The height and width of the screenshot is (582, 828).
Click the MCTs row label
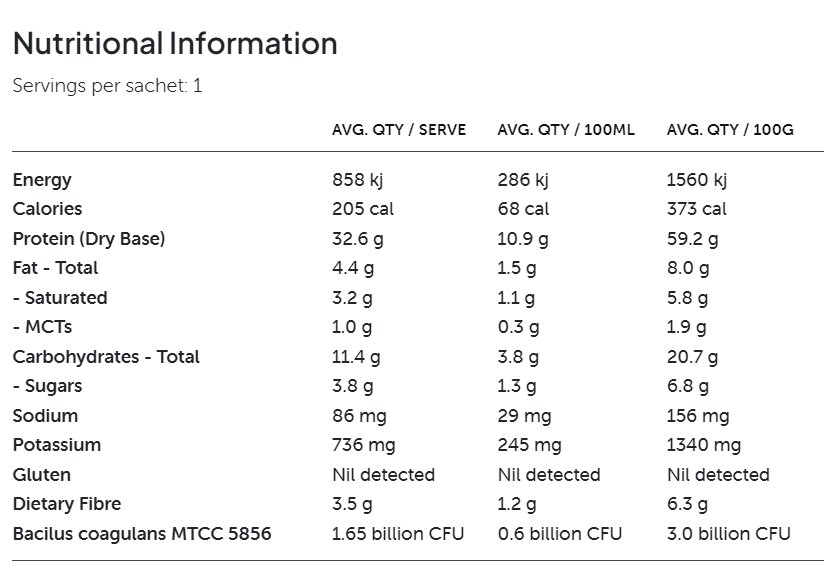(x=42, y=327)
